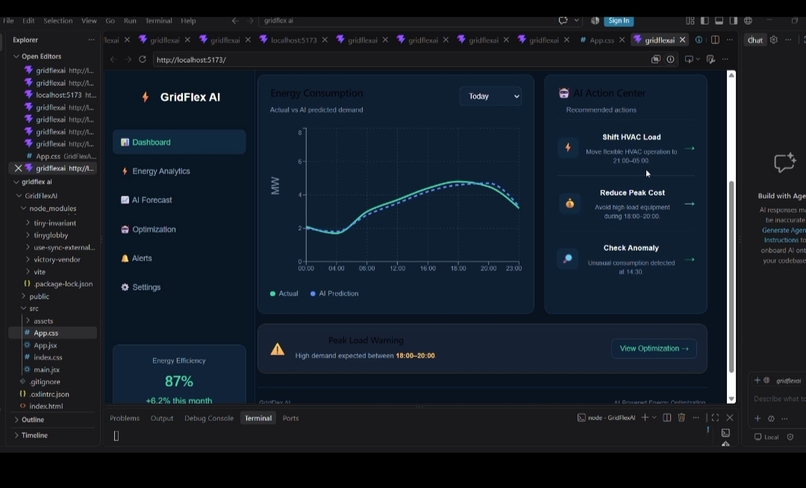Image resolution: width=806 pixels, height=488 pixels.
Task: Open the Terminal menu in menu bar
Action: [x=158, y=21]
